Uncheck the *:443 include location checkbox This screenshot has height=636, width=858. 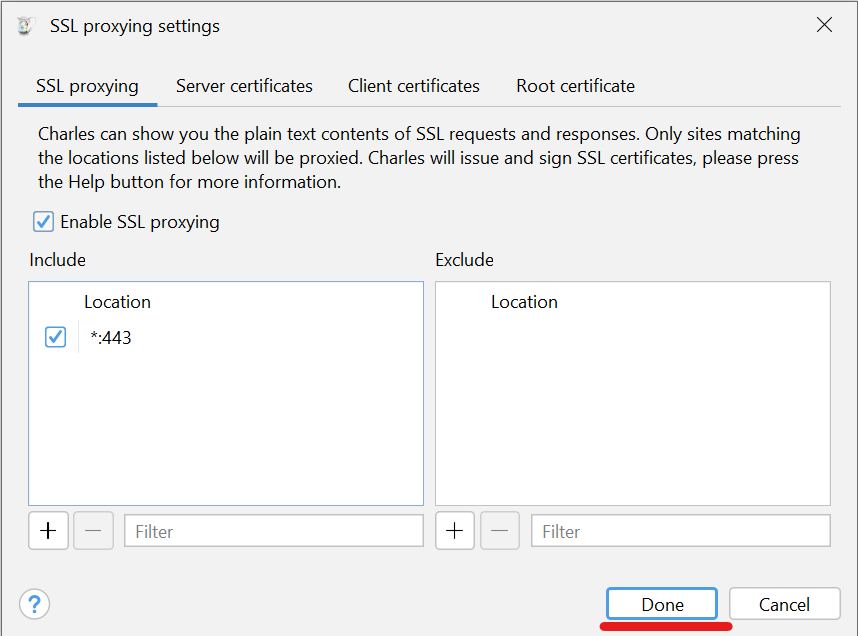[x=56, y=338]
